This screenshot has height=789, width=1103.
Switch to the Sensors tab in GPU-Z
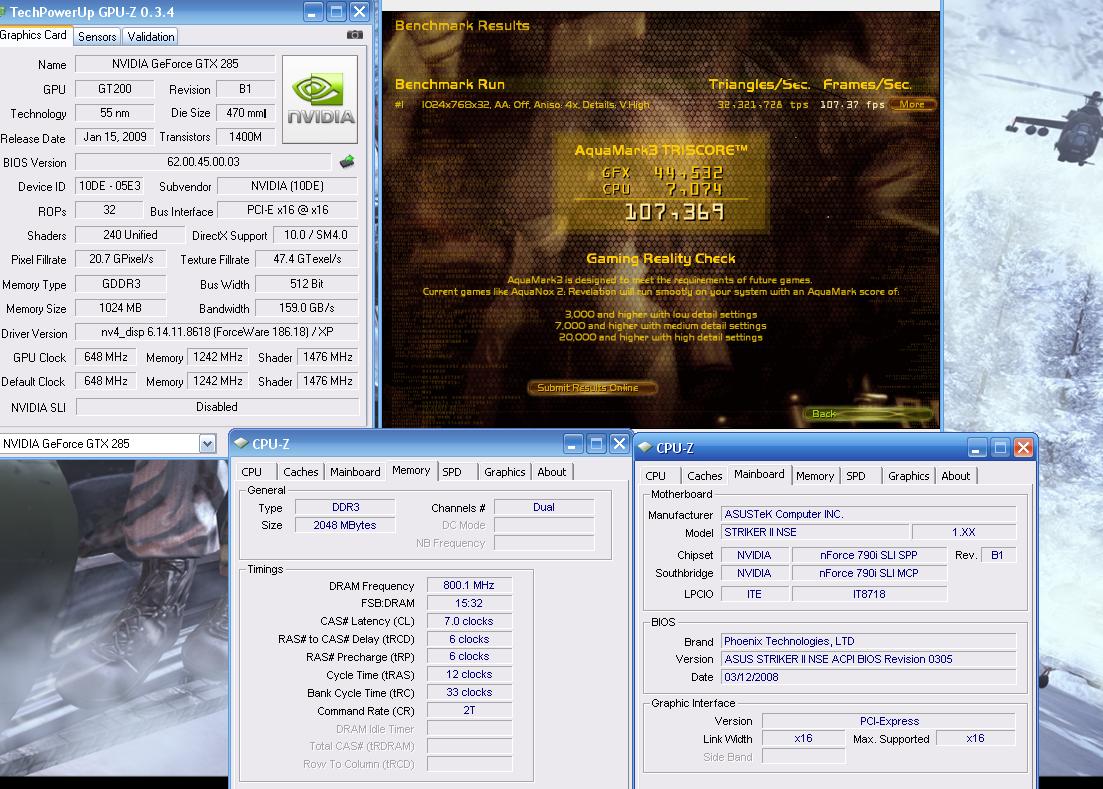(97, 37)
